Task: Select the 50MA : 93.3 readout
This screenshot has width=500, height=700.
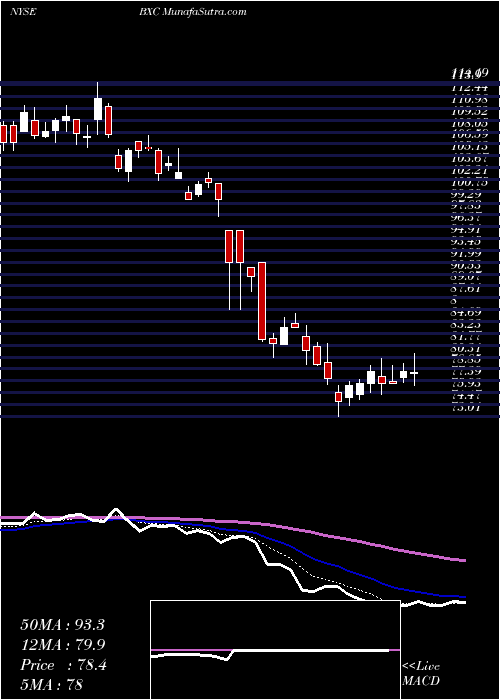Action: coord(62,625)
